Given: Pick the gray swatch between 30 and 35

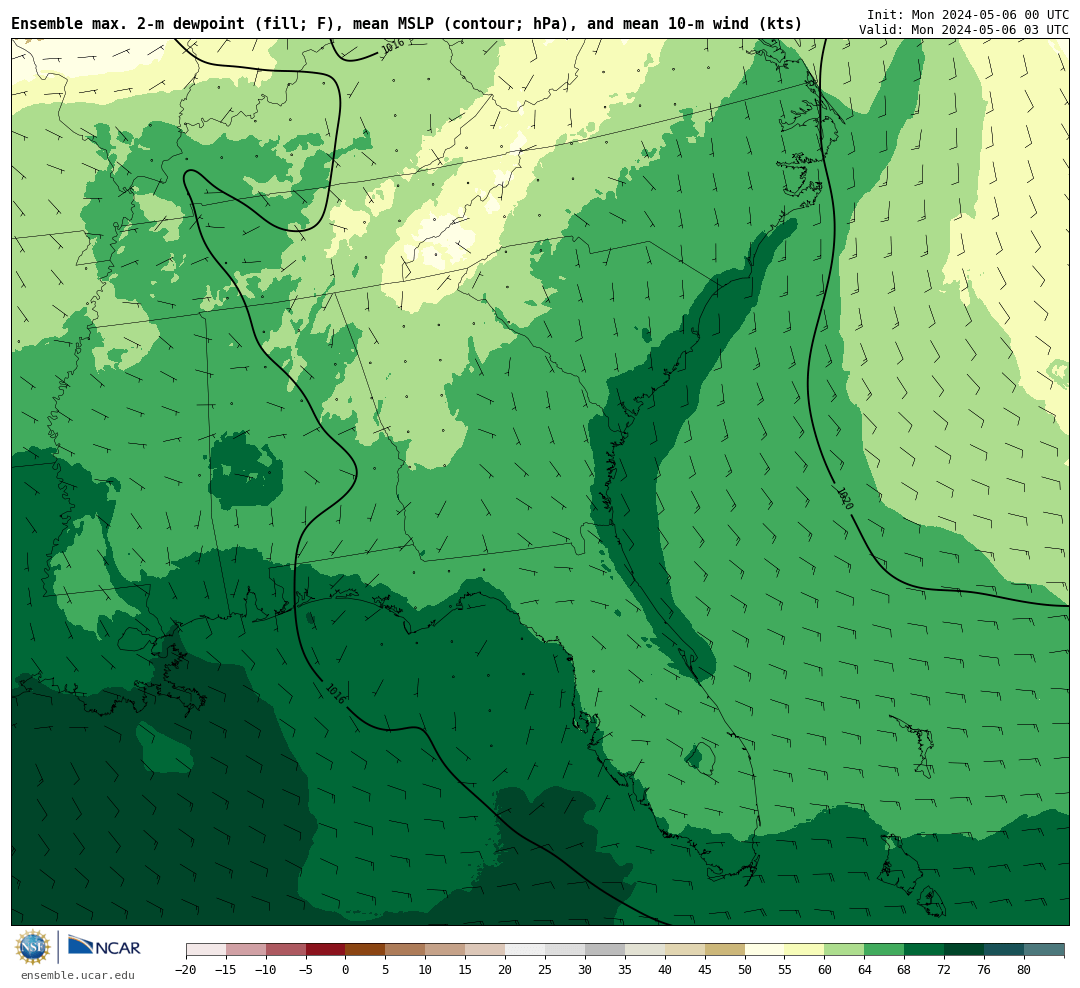Looking at the screenshot, I should click(605, 950).
